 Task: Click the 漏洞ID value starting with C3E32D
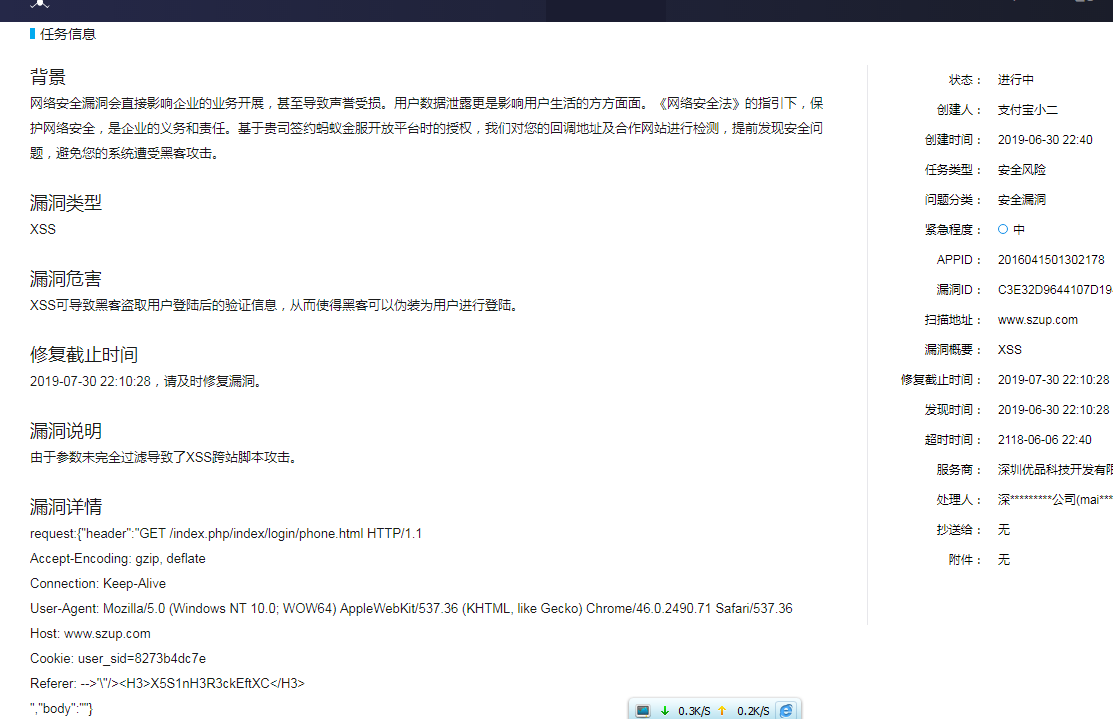1054,290
